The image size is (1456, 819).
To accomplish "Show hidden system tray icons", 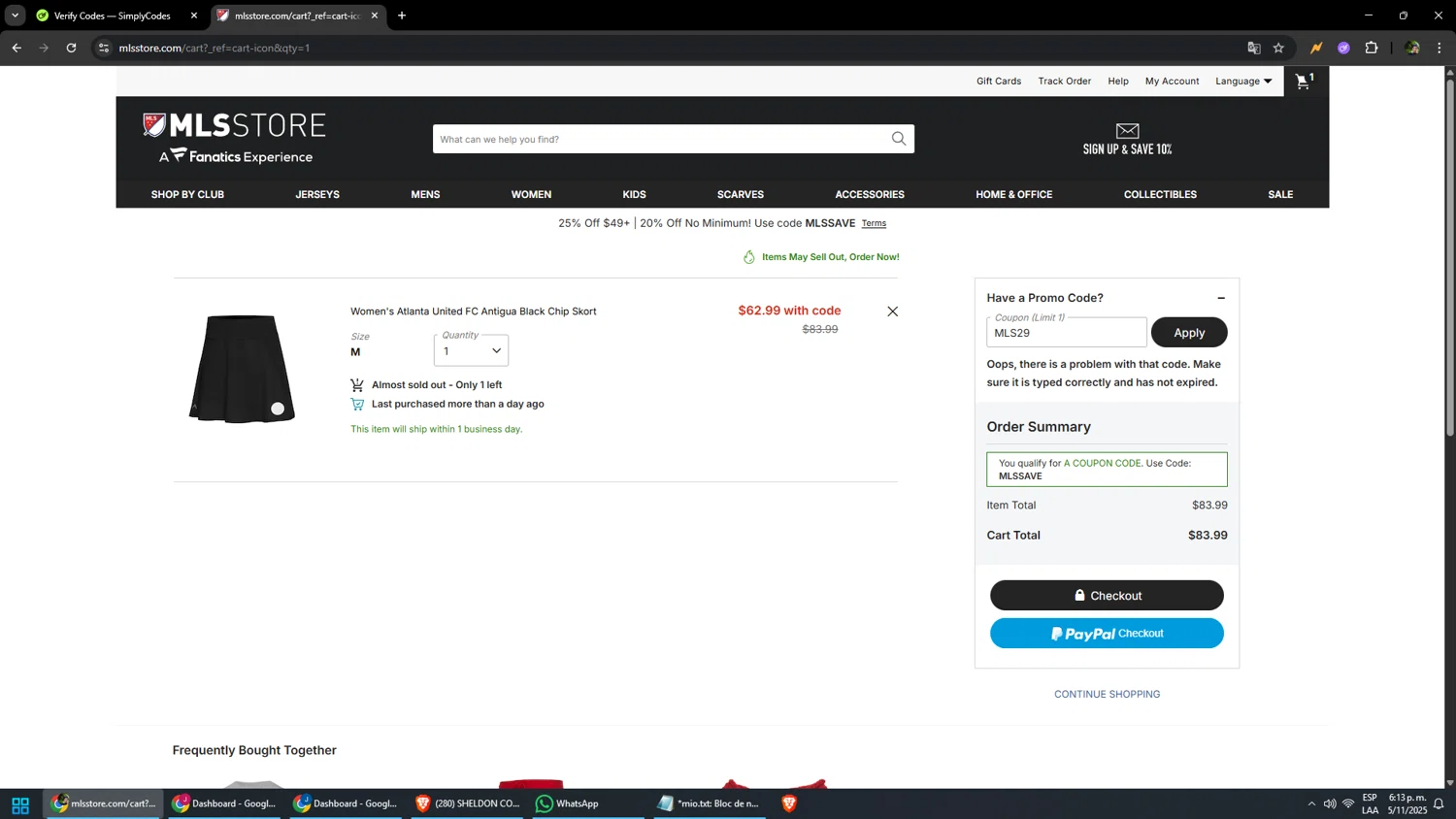I will [1311, 803].
